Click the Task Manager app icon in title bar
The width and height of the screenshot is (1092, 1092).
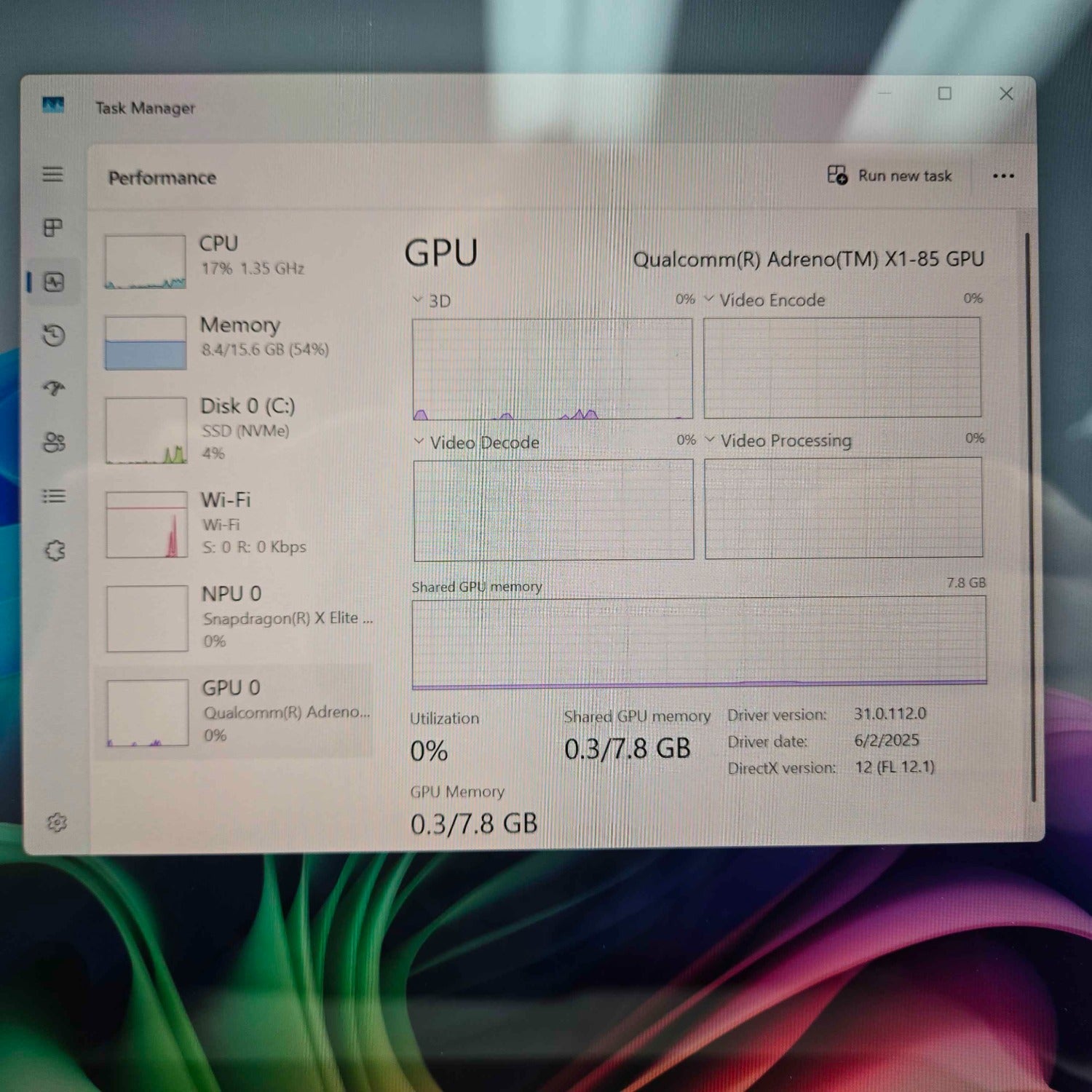point(53,106)
